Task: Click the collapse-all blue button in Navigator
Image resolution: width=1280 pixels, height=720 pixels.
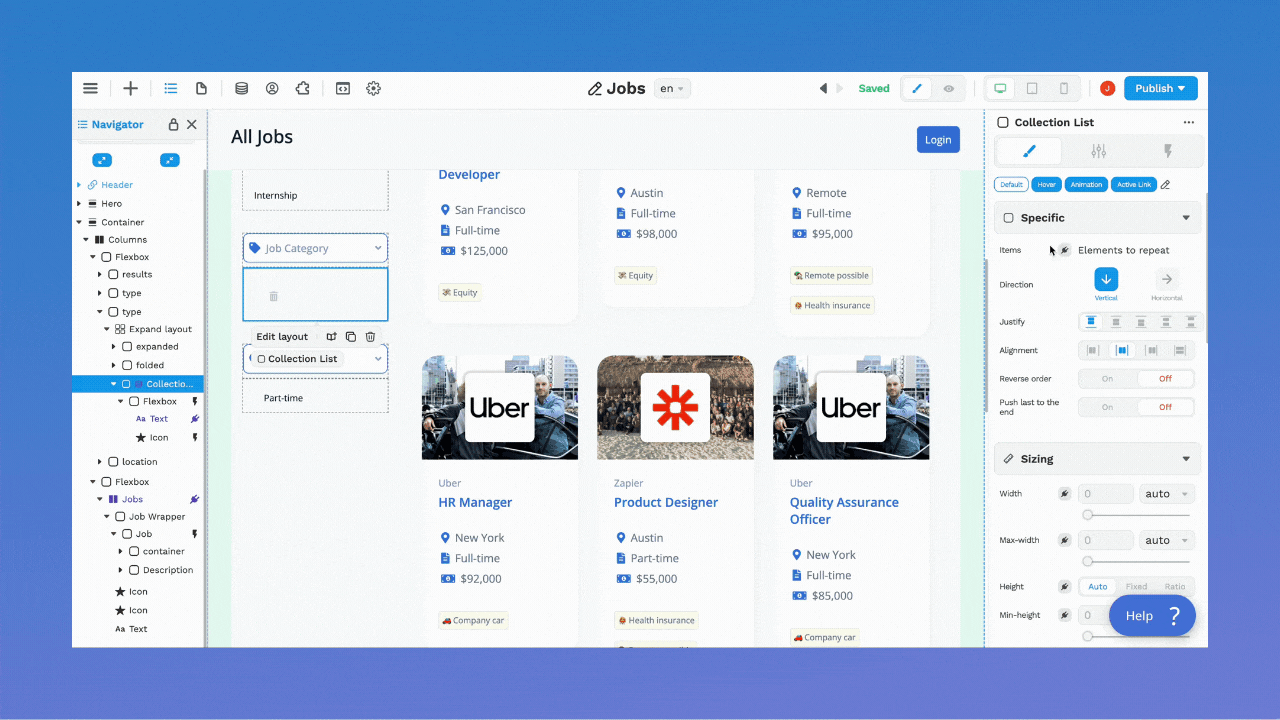Action: [x=170, y=160]
